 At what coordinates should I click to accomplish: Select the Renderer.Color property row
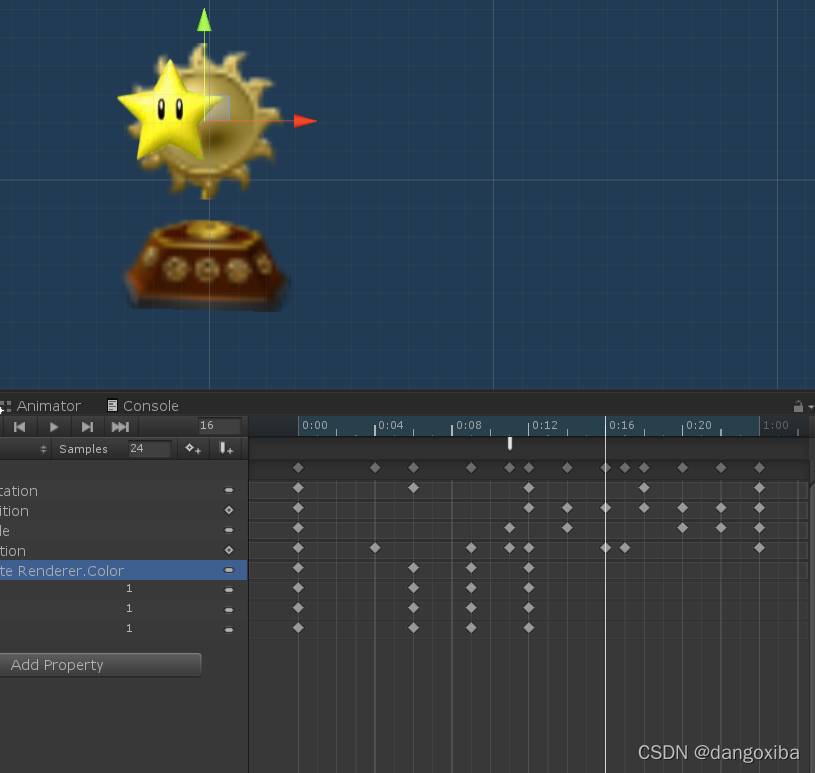coord(123,570)
